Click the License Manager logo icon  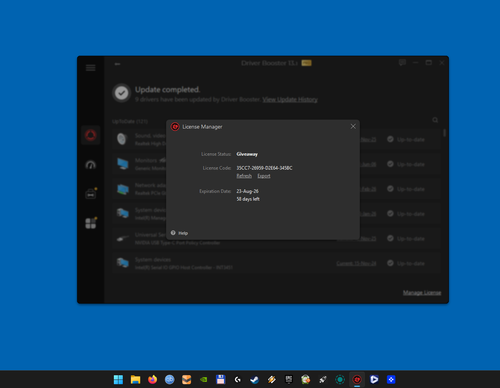[x=175, y=127]
